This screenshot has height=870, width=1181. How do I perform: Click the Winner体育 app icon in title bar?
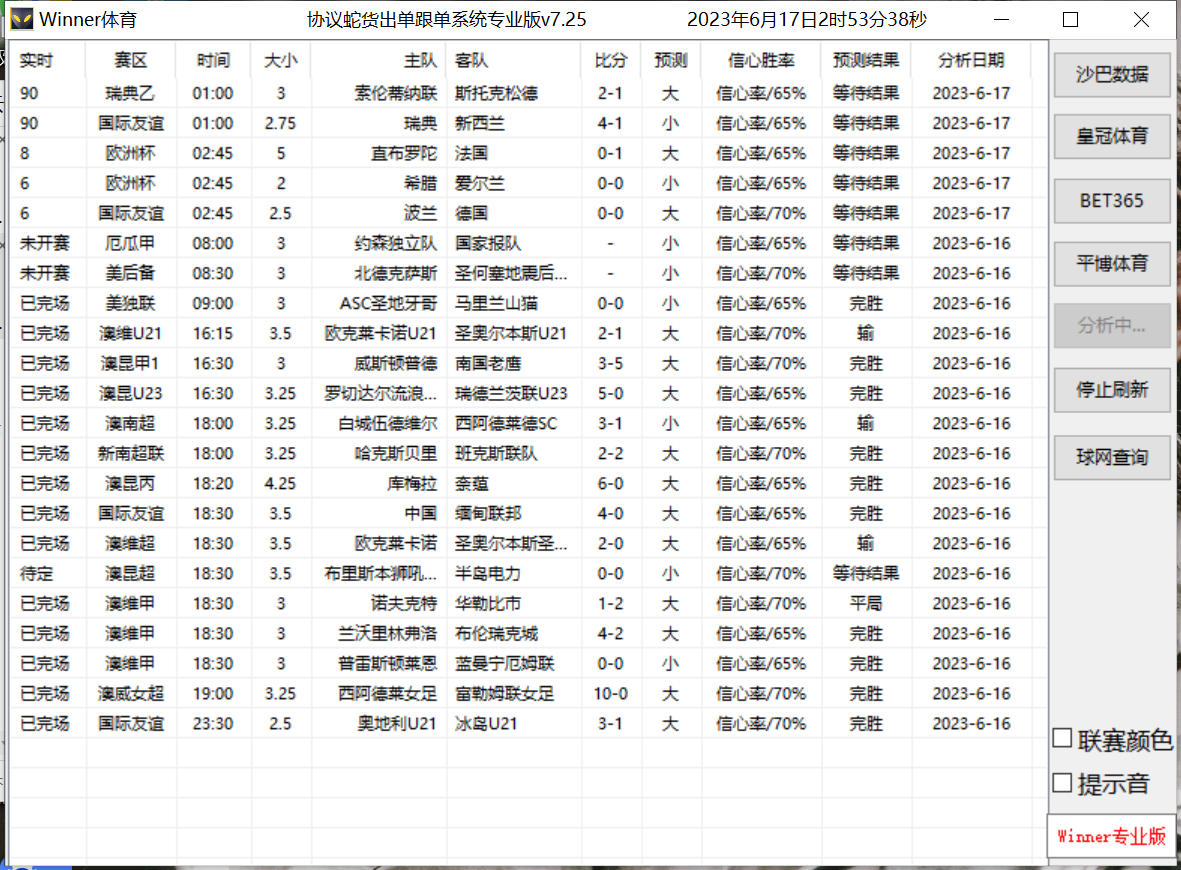coord(22,19)
